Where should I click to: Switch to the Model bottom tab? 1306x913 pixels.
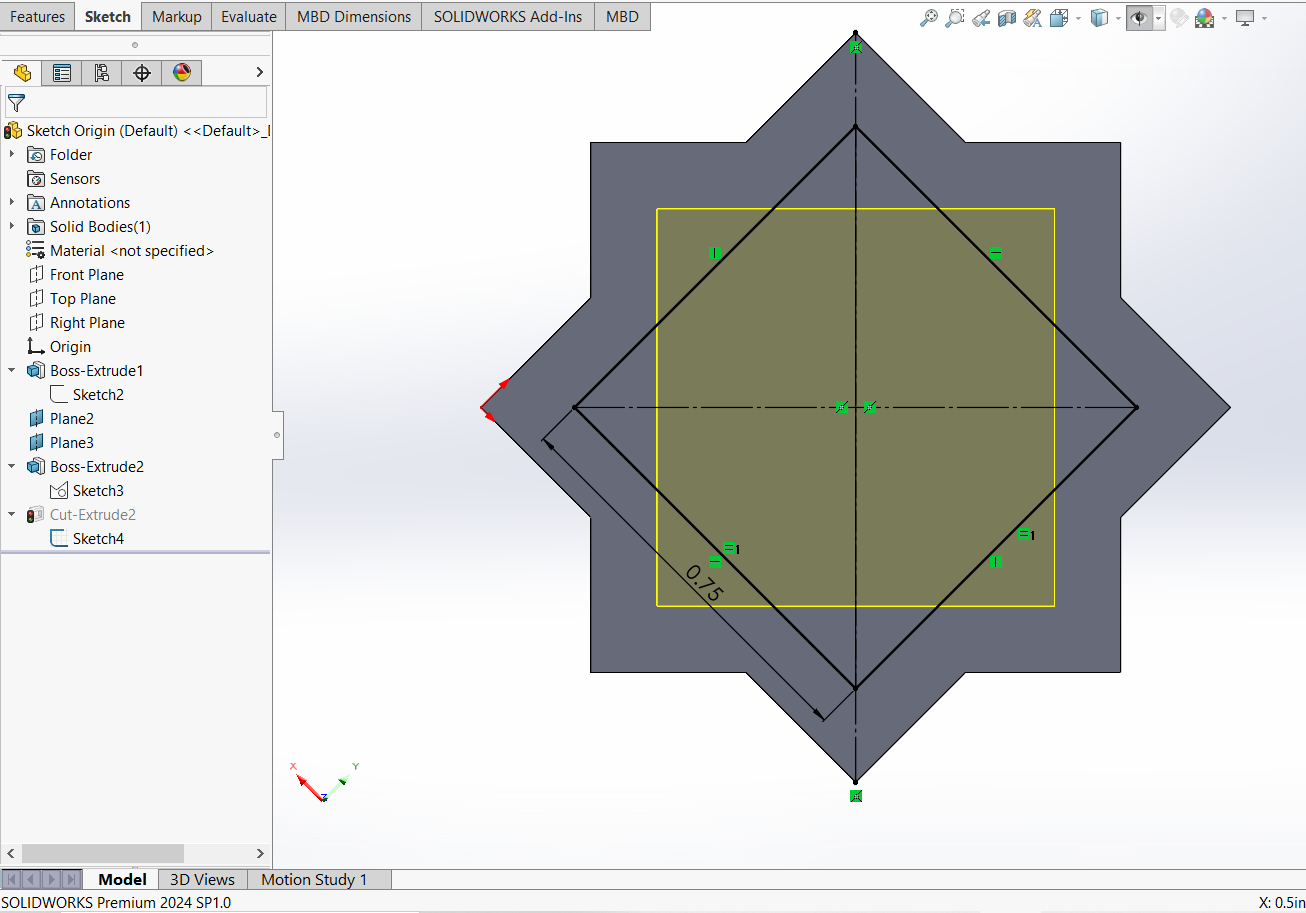click(122, 879)
